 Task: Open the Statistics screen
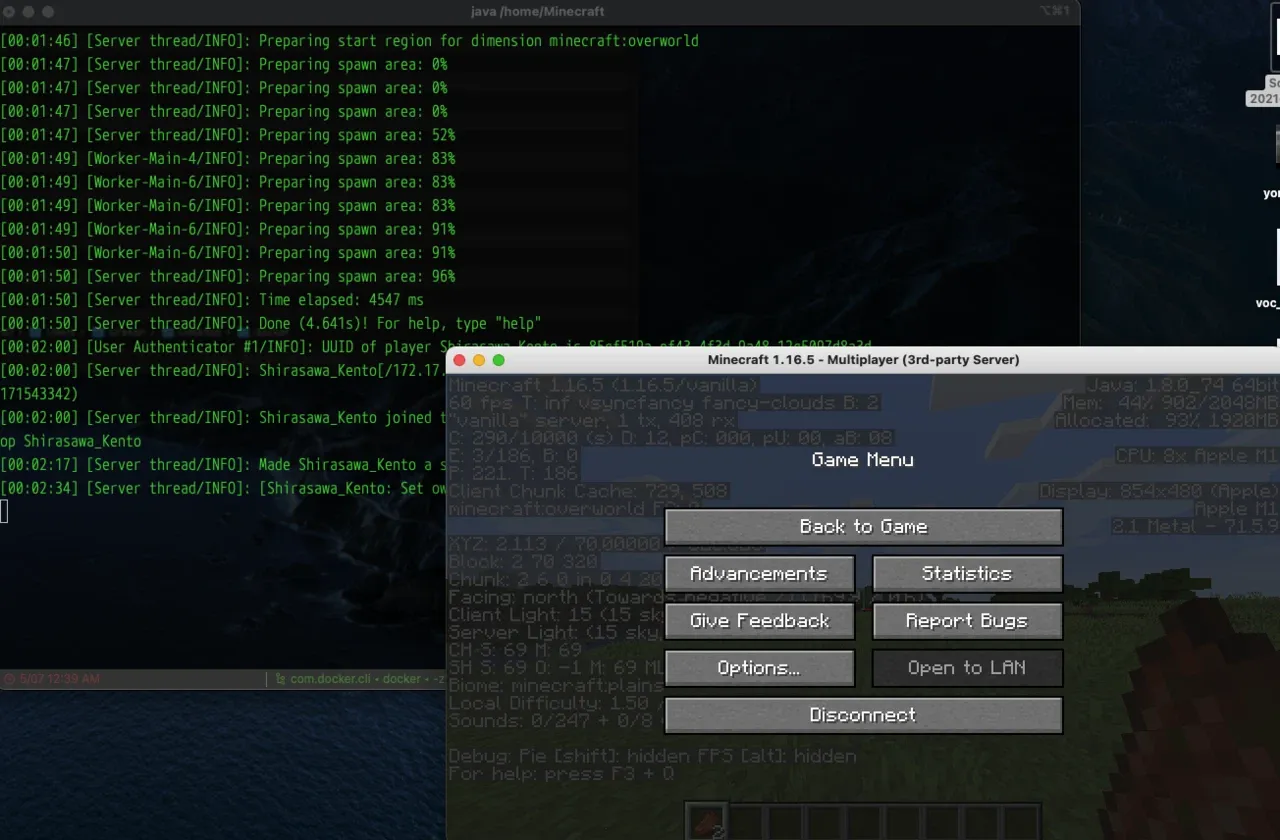[967, 574]
